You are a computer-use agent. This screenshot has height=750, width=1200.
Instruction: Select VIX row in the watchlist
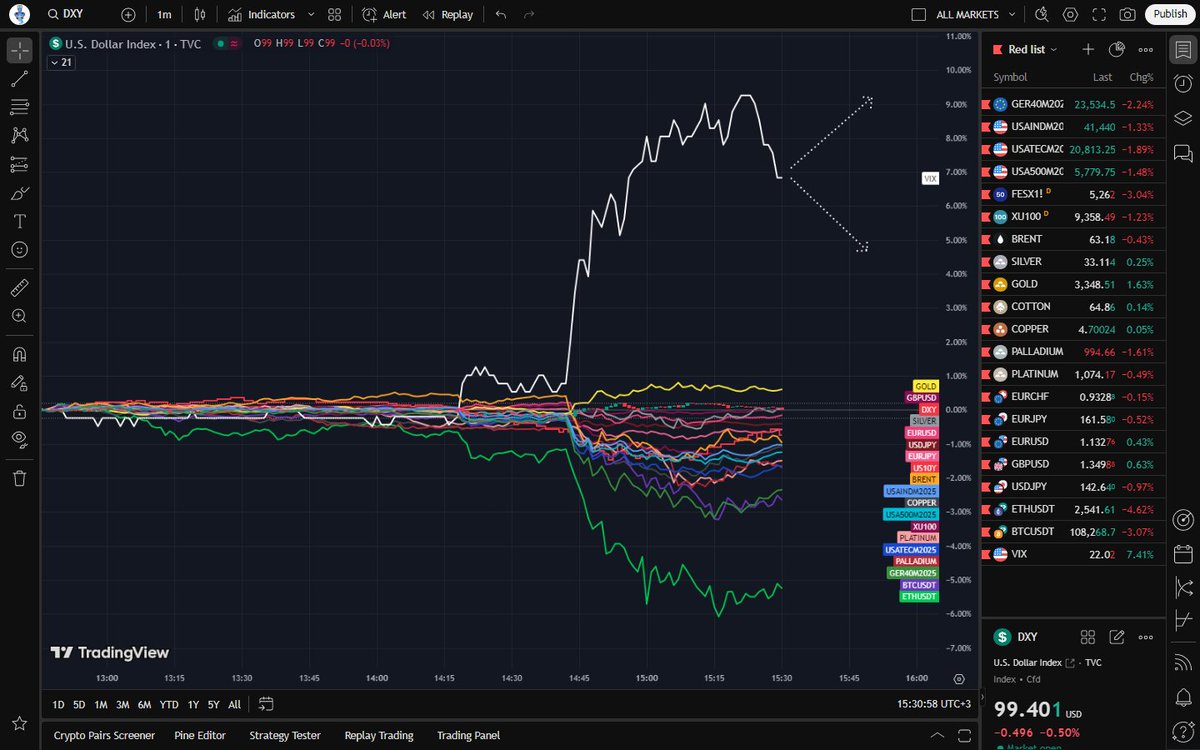(x=1073, y=554)
